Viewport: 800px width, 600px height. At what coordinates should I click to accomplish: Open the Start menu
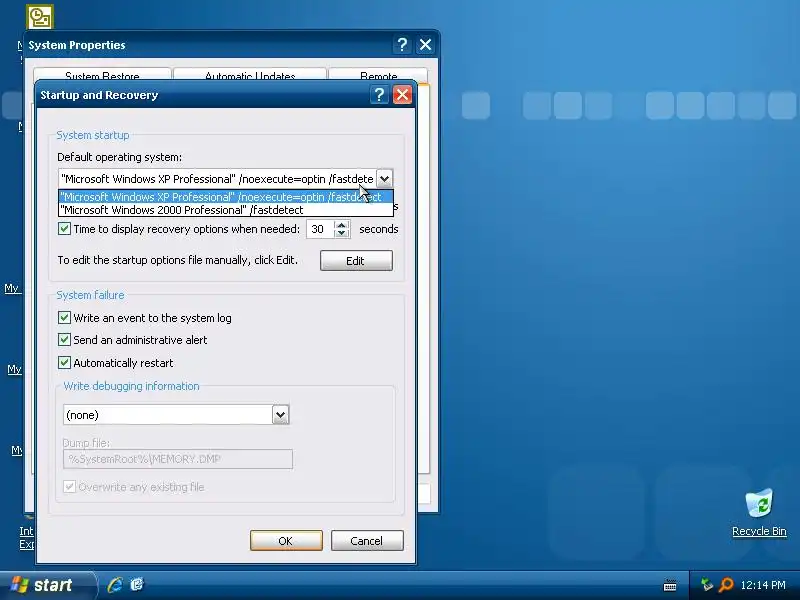pos(47,585)
